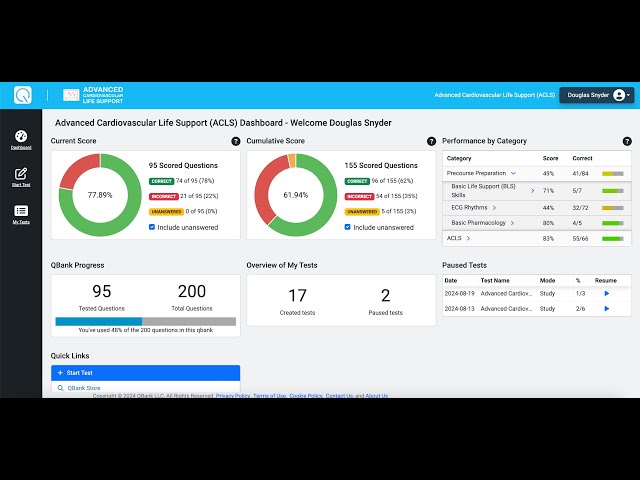
Task: Click the ACLS row score bar
Action: [x=612, y=239]
